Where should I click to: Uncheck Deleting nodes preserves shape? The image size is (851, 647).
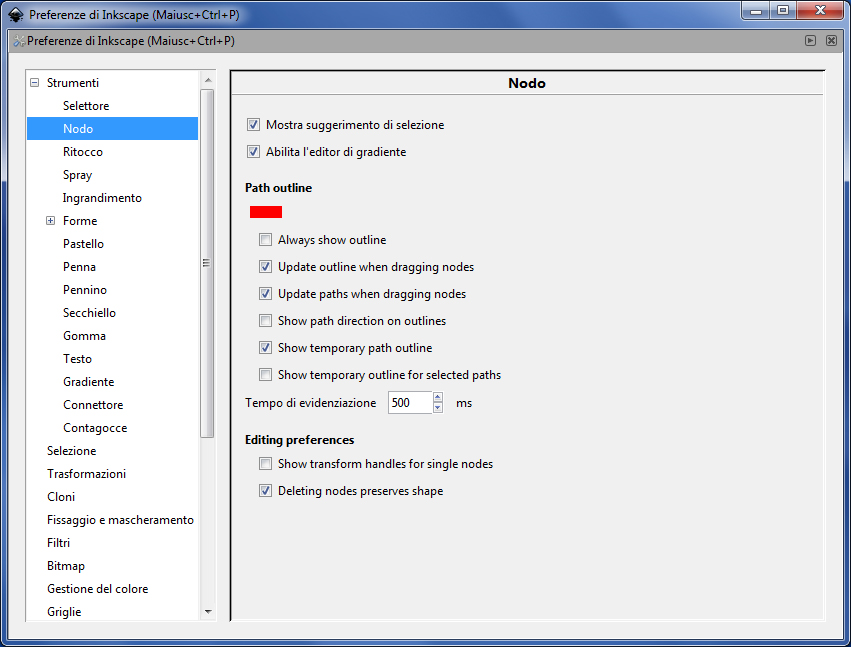tap(265, 491)
